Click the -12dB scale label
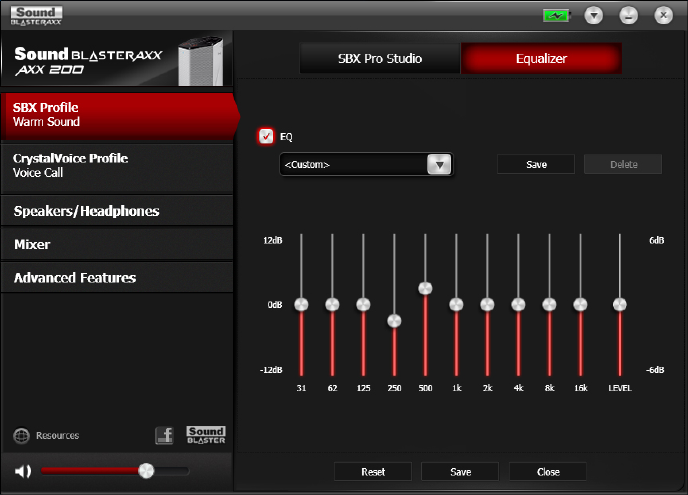 pos(271,370)
